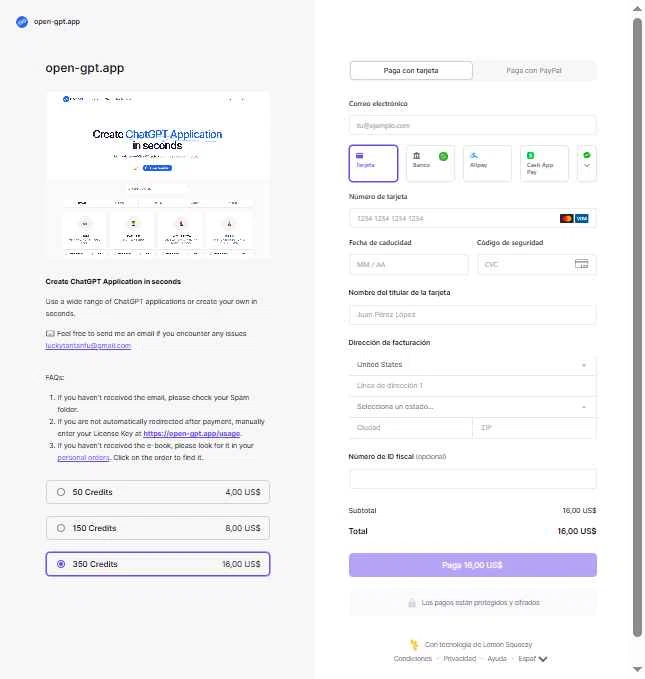The image size is (645, 679).
Task: Open the Español language selector
Action: pyautogui.click(x=532, y=659)
